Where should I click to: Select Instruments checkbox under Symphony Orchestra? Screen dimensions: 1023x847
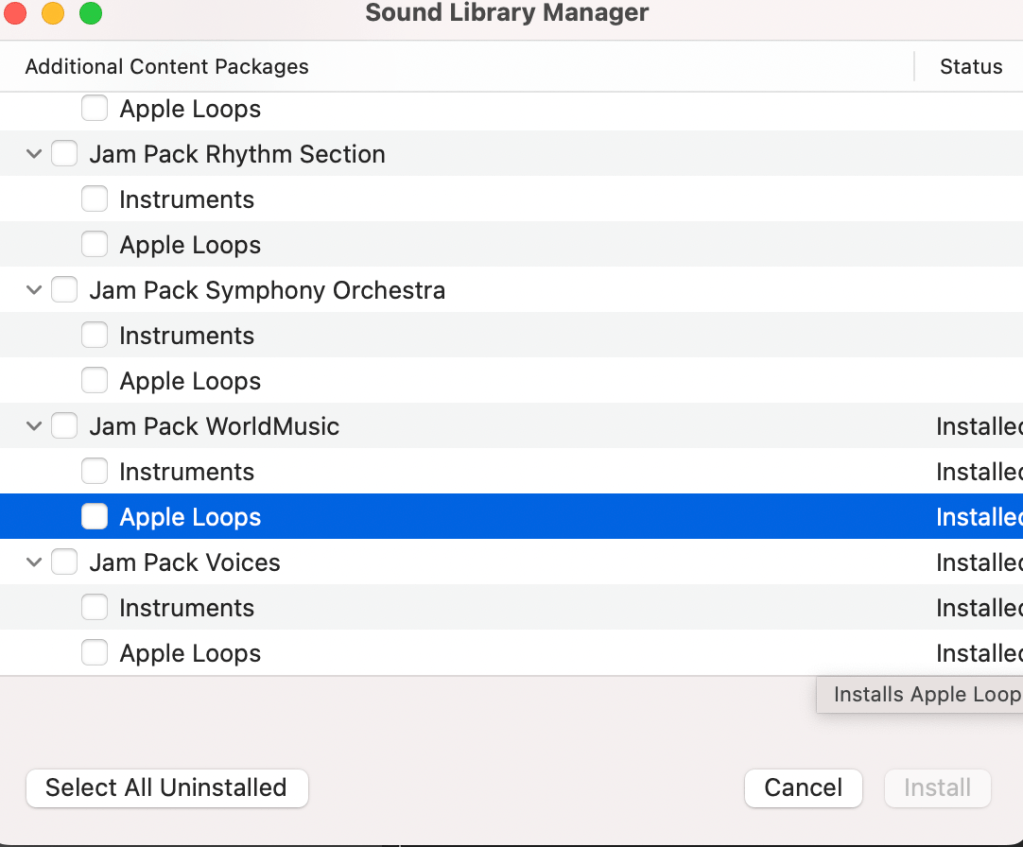94,335
